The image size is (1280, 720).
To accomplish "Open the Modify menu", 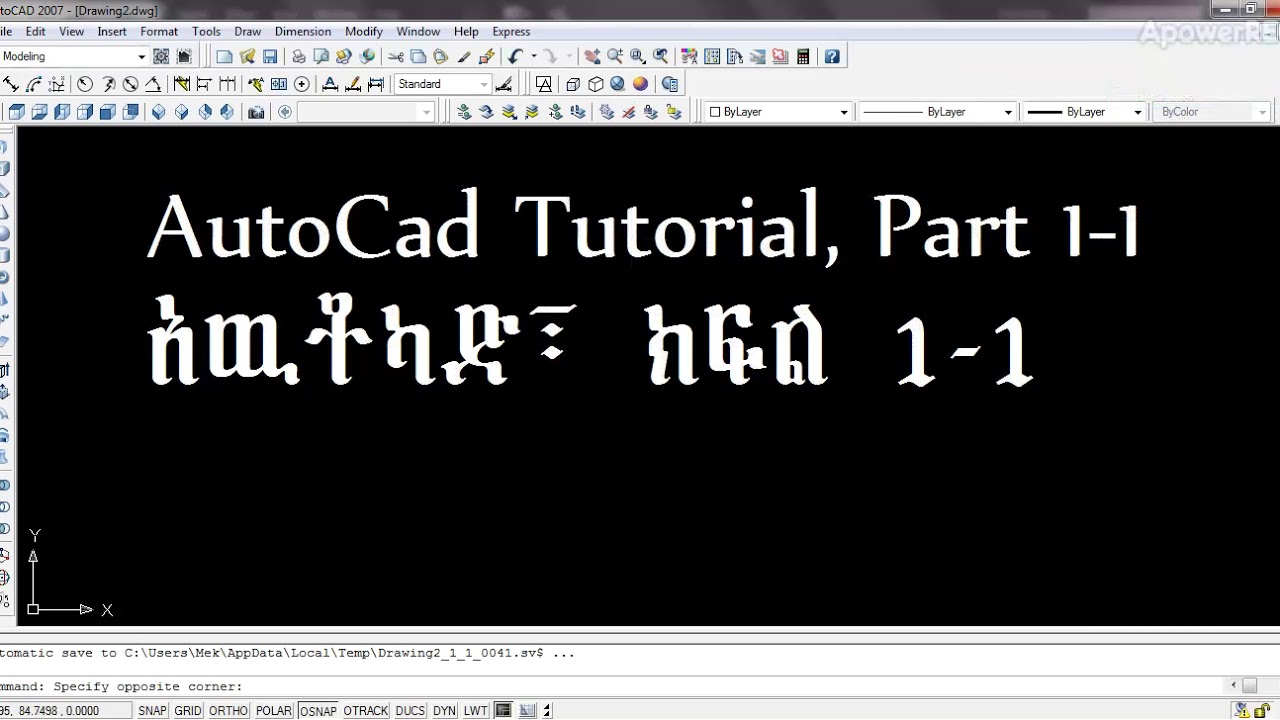I will pos(364,31).
